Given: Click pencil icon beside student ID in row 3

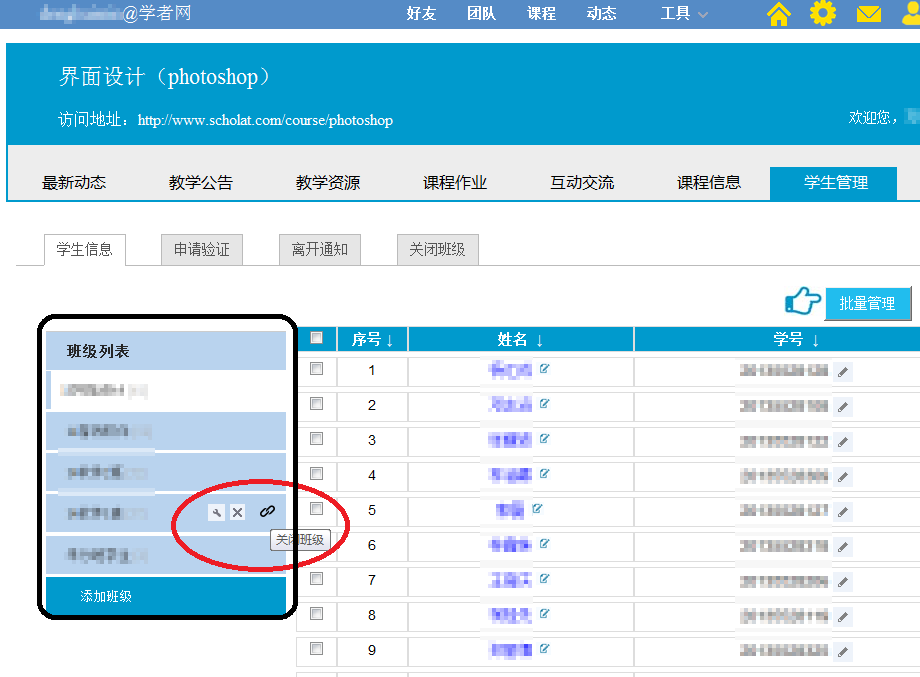Looking at the screenshot, I should click(843, 442).
